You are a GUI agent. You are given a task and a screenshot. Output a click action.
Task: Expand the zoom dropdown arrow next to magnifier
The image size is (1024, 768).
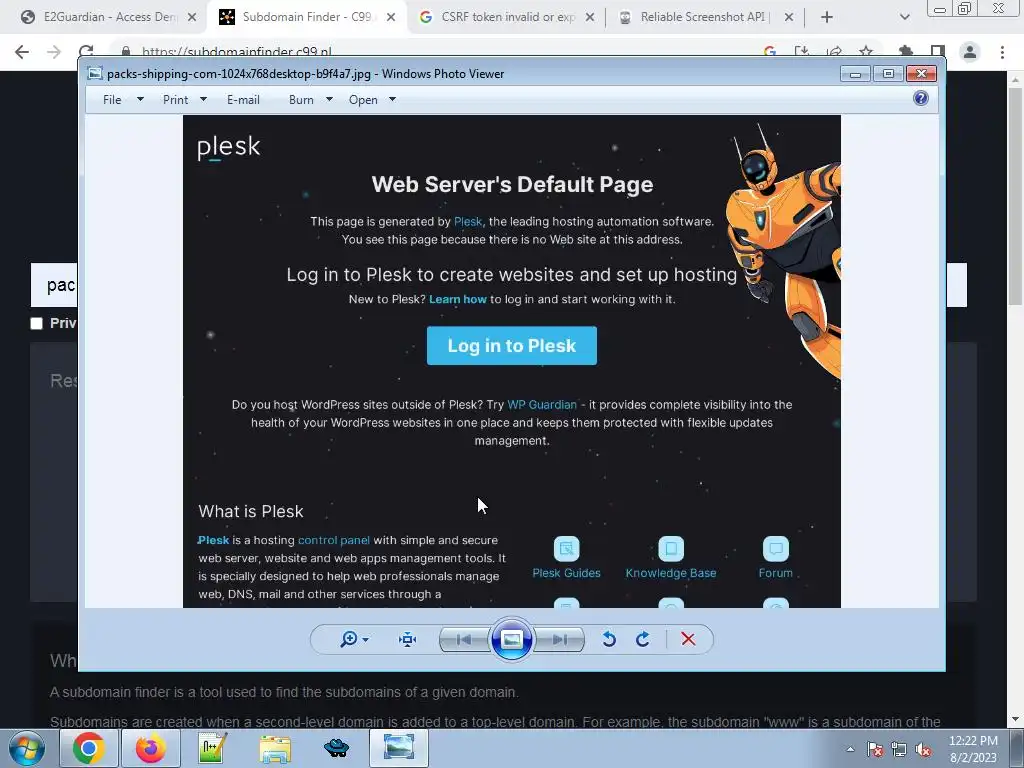click(365, 640)
